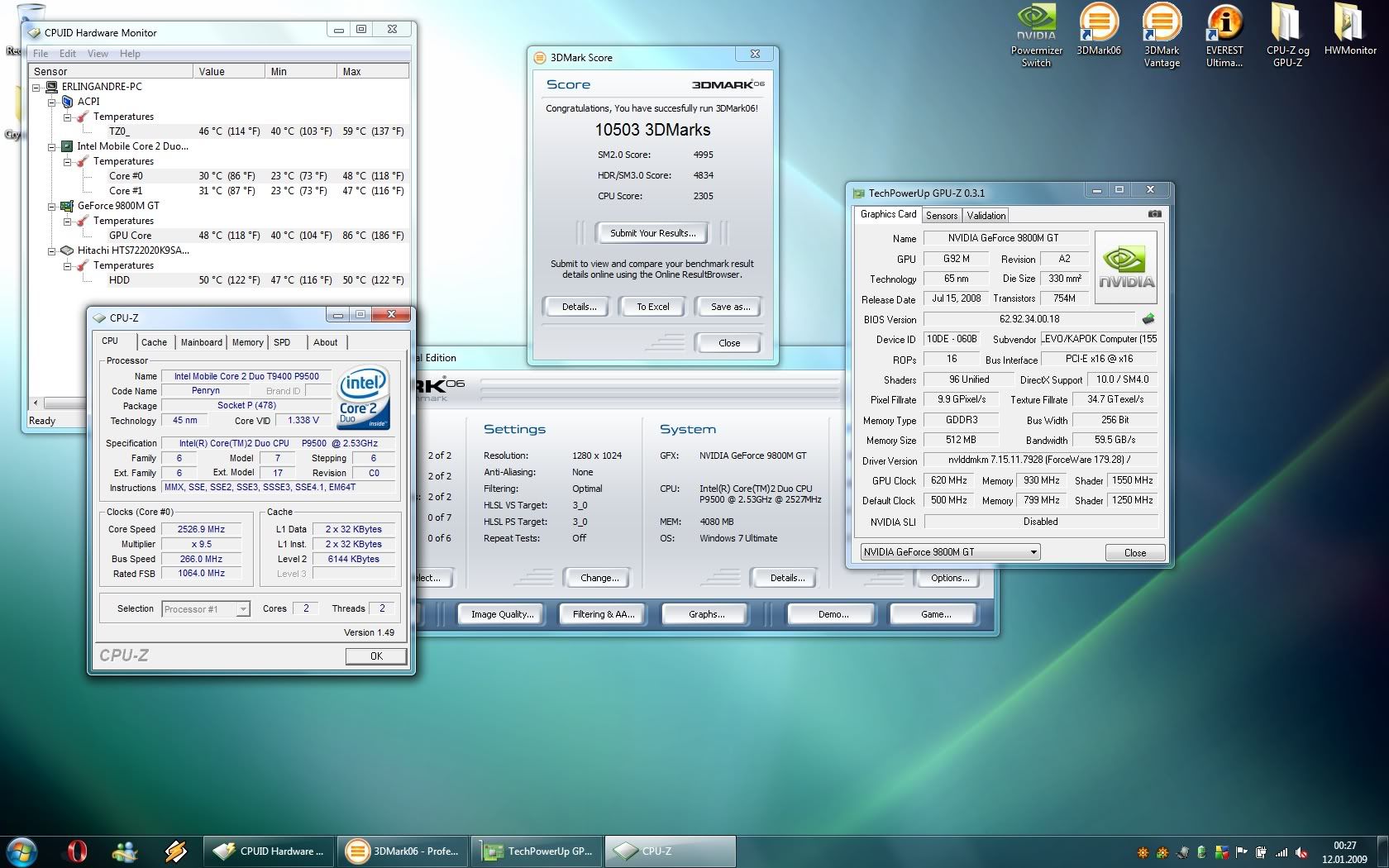Open the Powermizer Switch desktop shortcut
The width and height of the screenshot is (1389, 868).
1036,36
